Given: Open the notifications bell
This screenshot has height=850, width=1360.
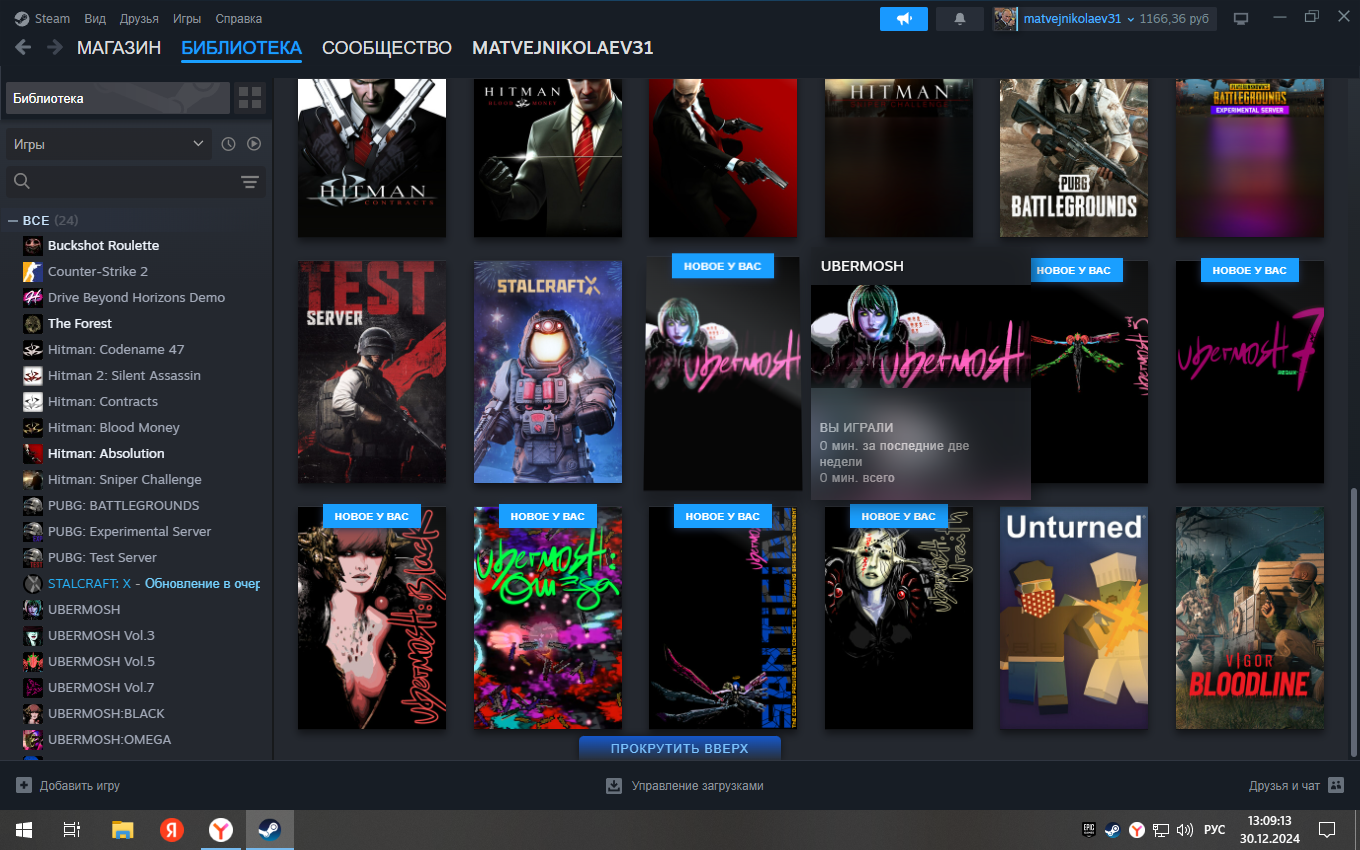Looking at the screenshot, I should (x=960, y=19).
